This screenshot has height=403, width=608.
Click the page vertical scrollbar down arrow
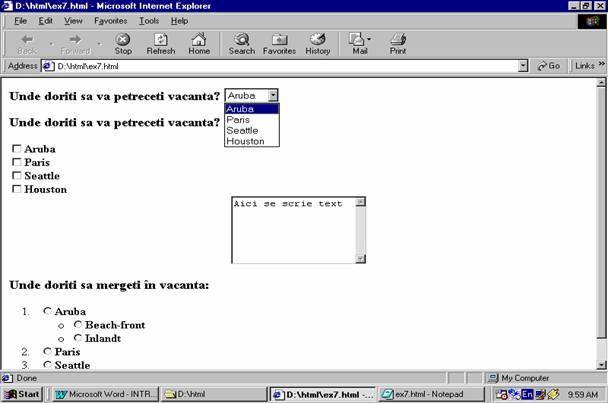tap(601, 364)
